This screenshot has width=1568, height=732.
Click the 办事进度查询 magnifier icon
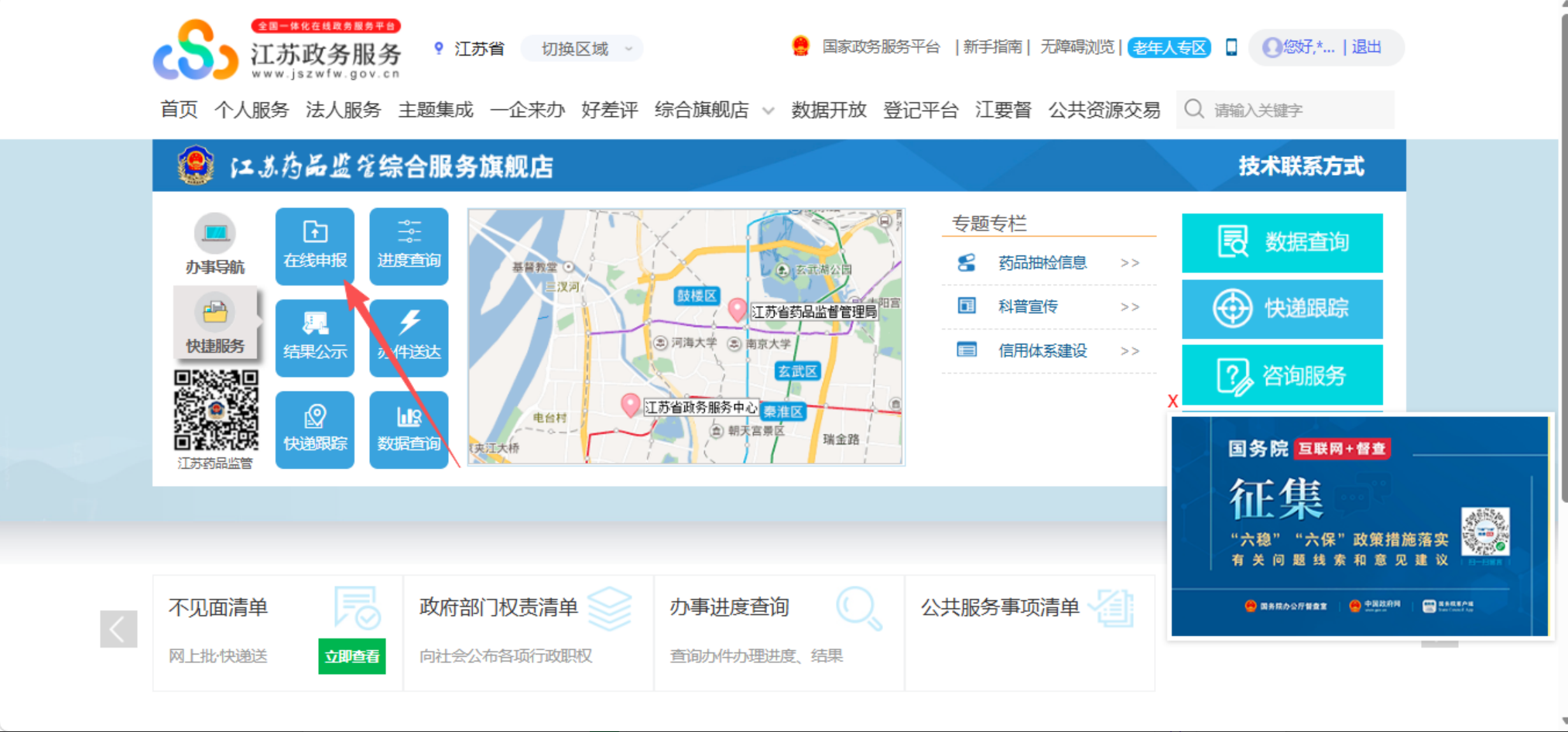(859, 608)
